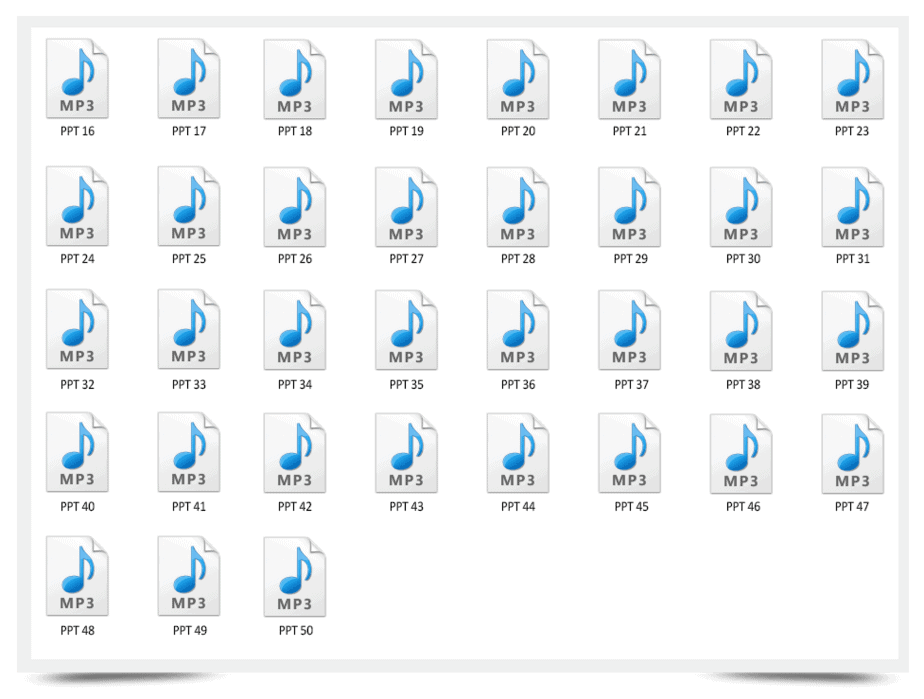Click the PPT 31 MP3 icon
This screenshot has width=924, height=699.
coord(851,207)
